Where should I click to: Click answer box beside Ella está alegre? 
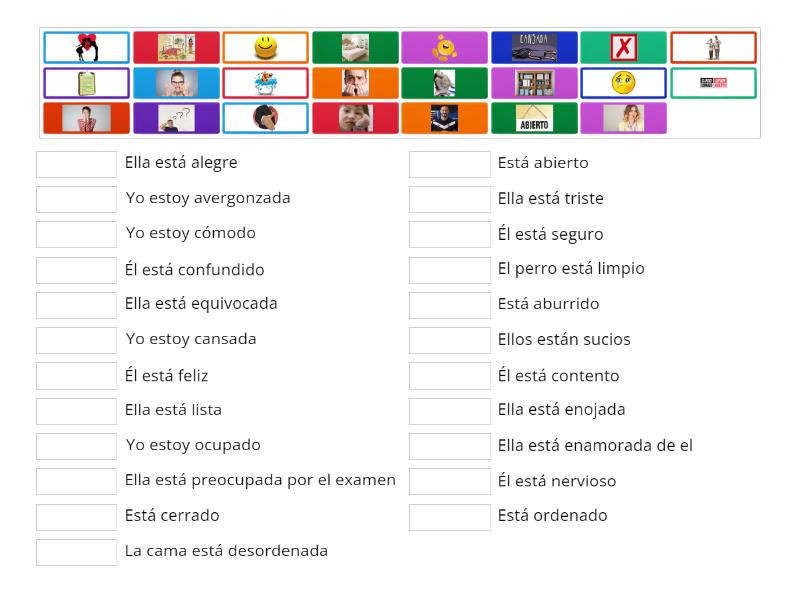click(77, 164)
